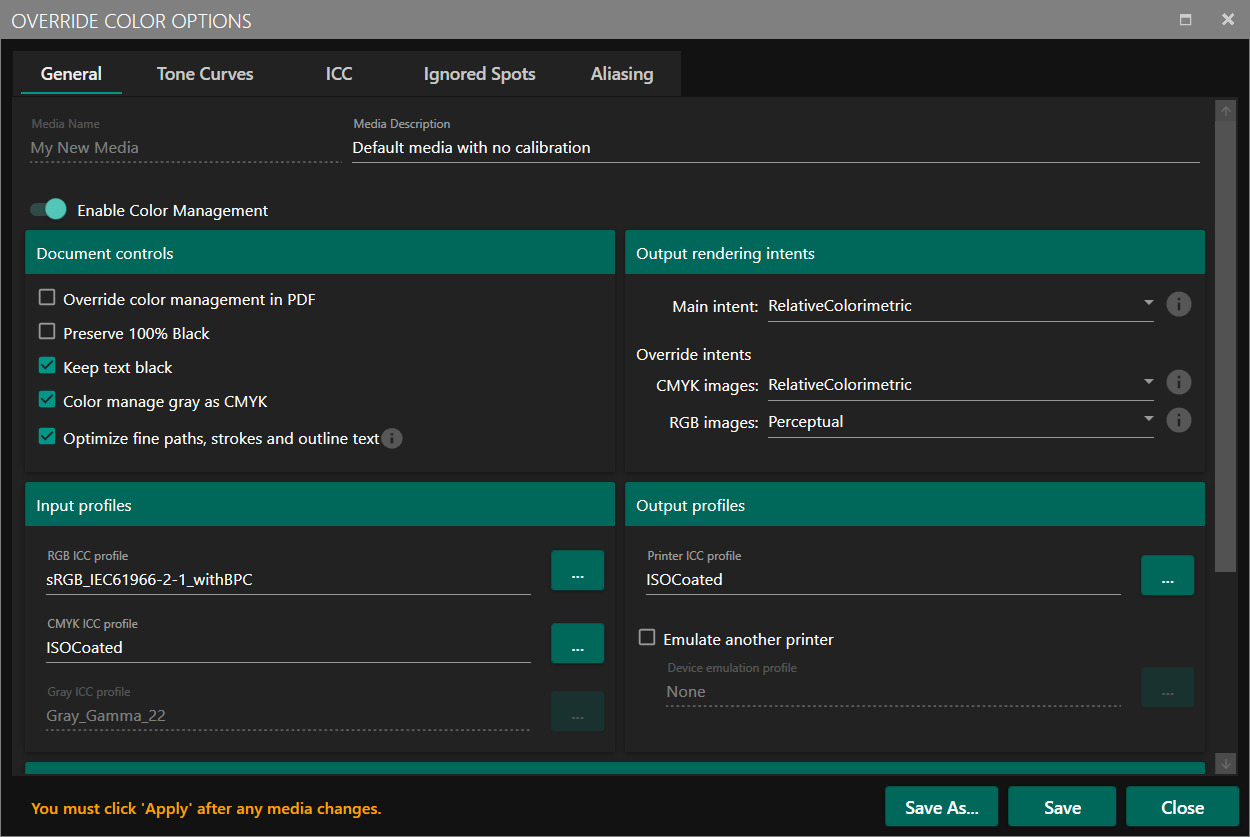Click the Media Description text field
The height and width of the screenshot is (837, 1250).
(x=775, y=148)
